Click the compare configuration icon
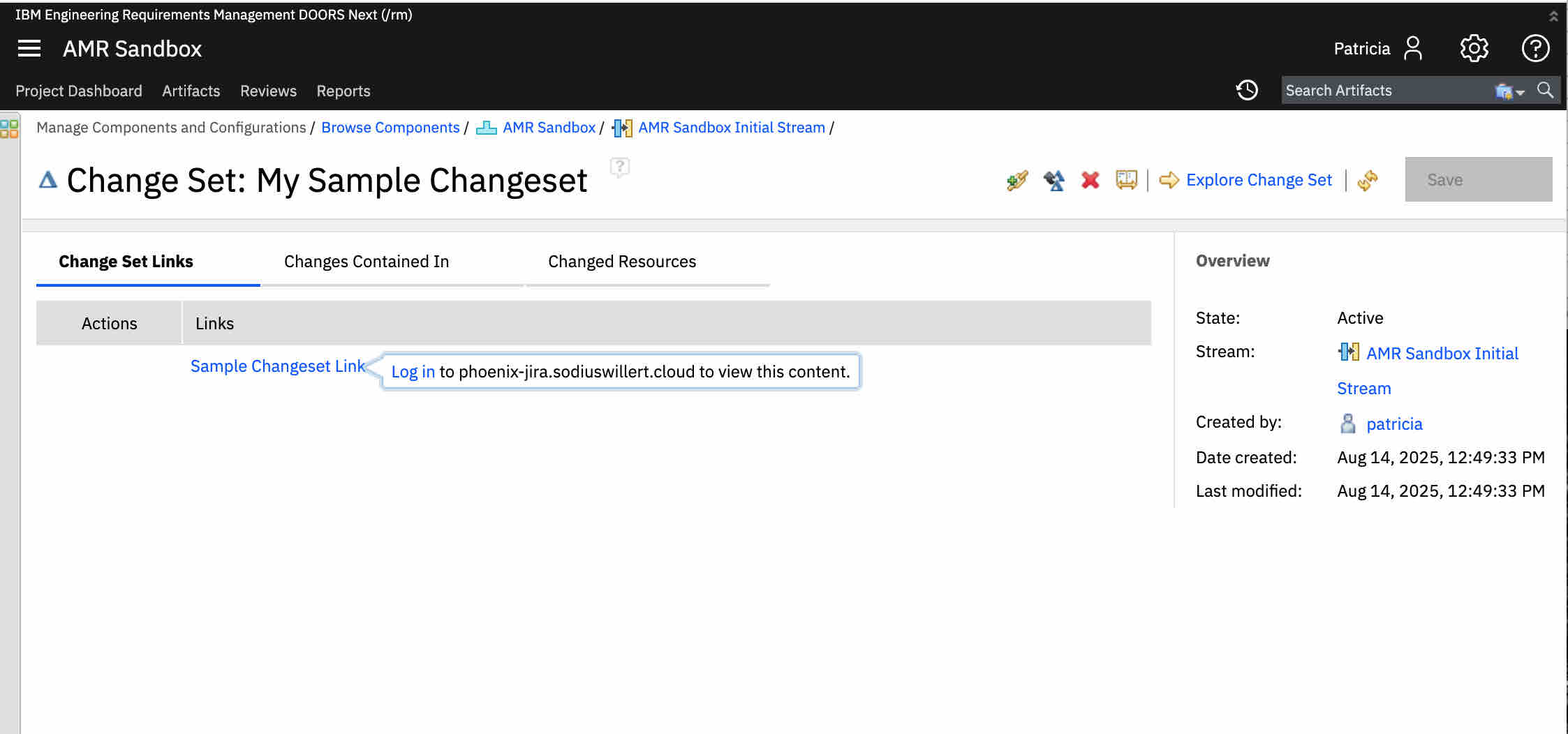 (x=1126, y=180)
